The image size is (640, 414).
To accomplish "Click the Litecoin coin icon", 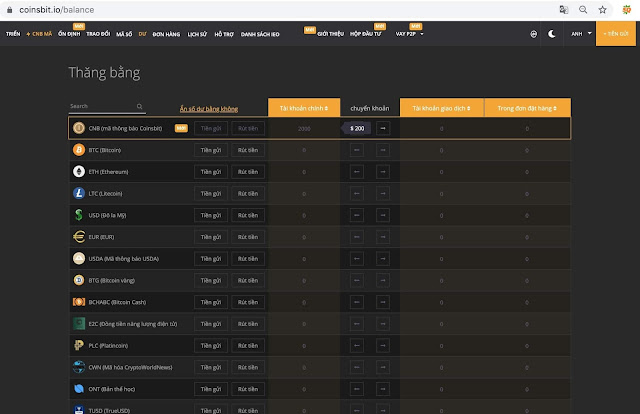I will pos(79,193).
